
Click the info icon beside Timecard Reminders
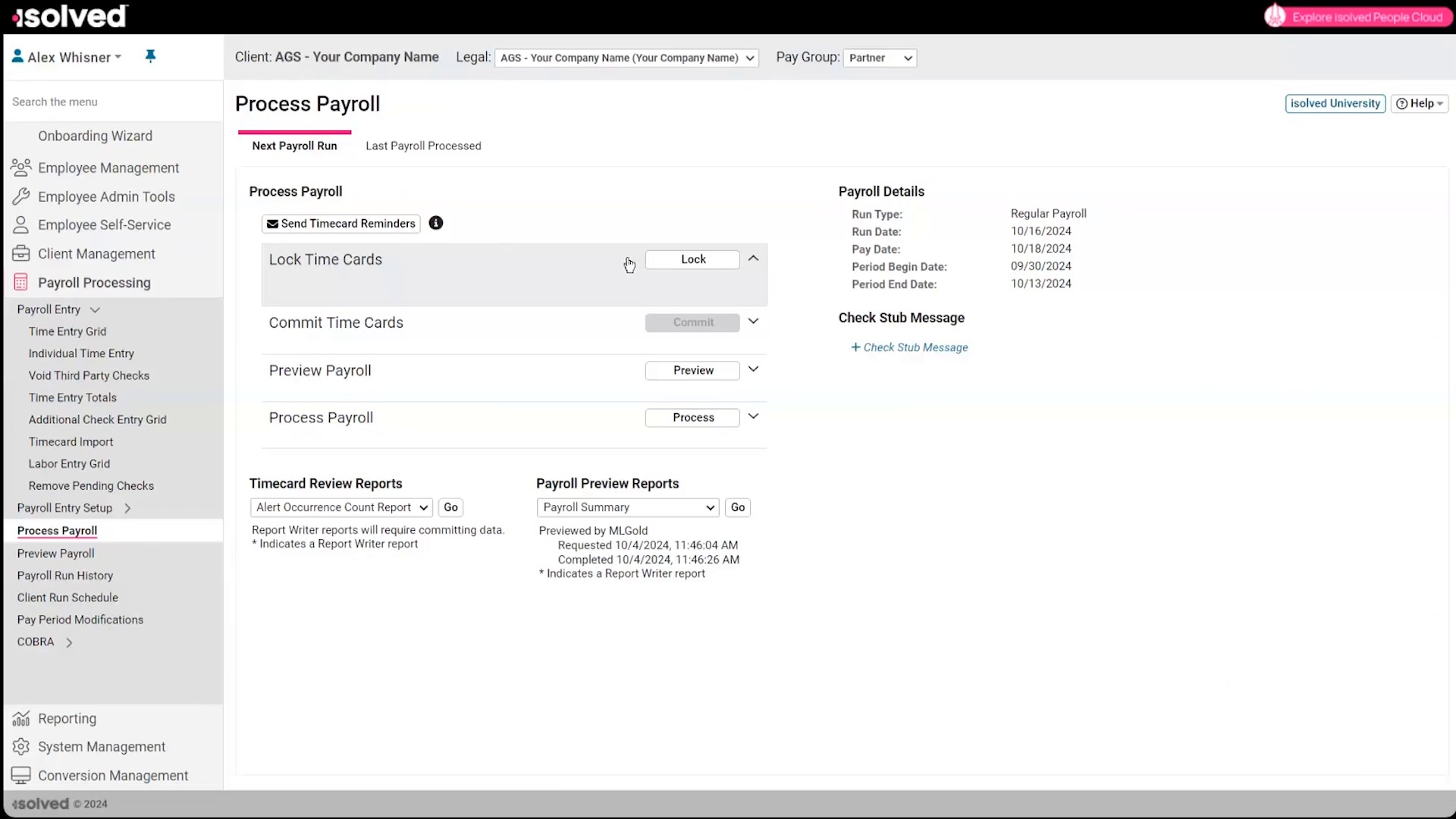click(x=436, y=223)
